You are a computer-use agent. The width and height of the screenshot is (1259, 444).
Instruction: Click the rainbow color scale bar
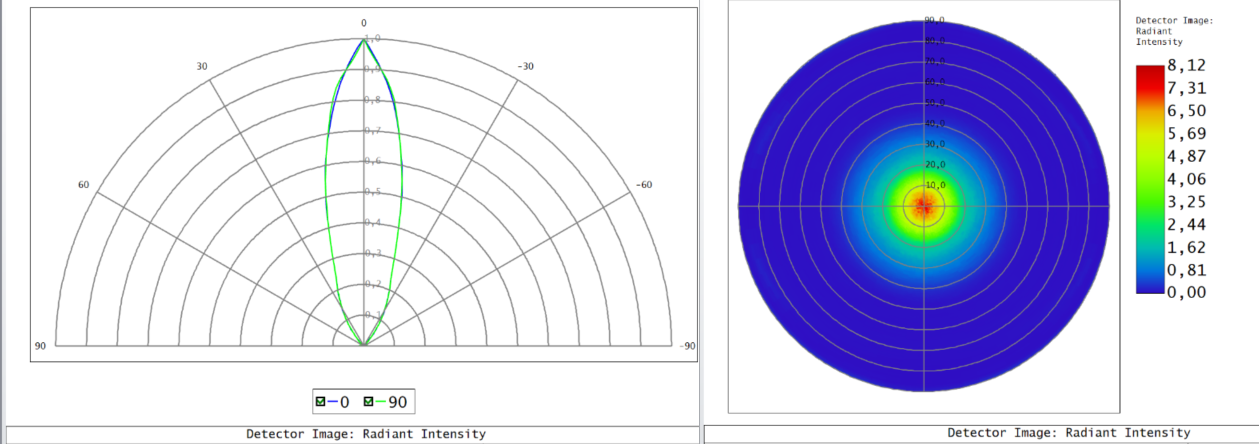pos(1151,178)
